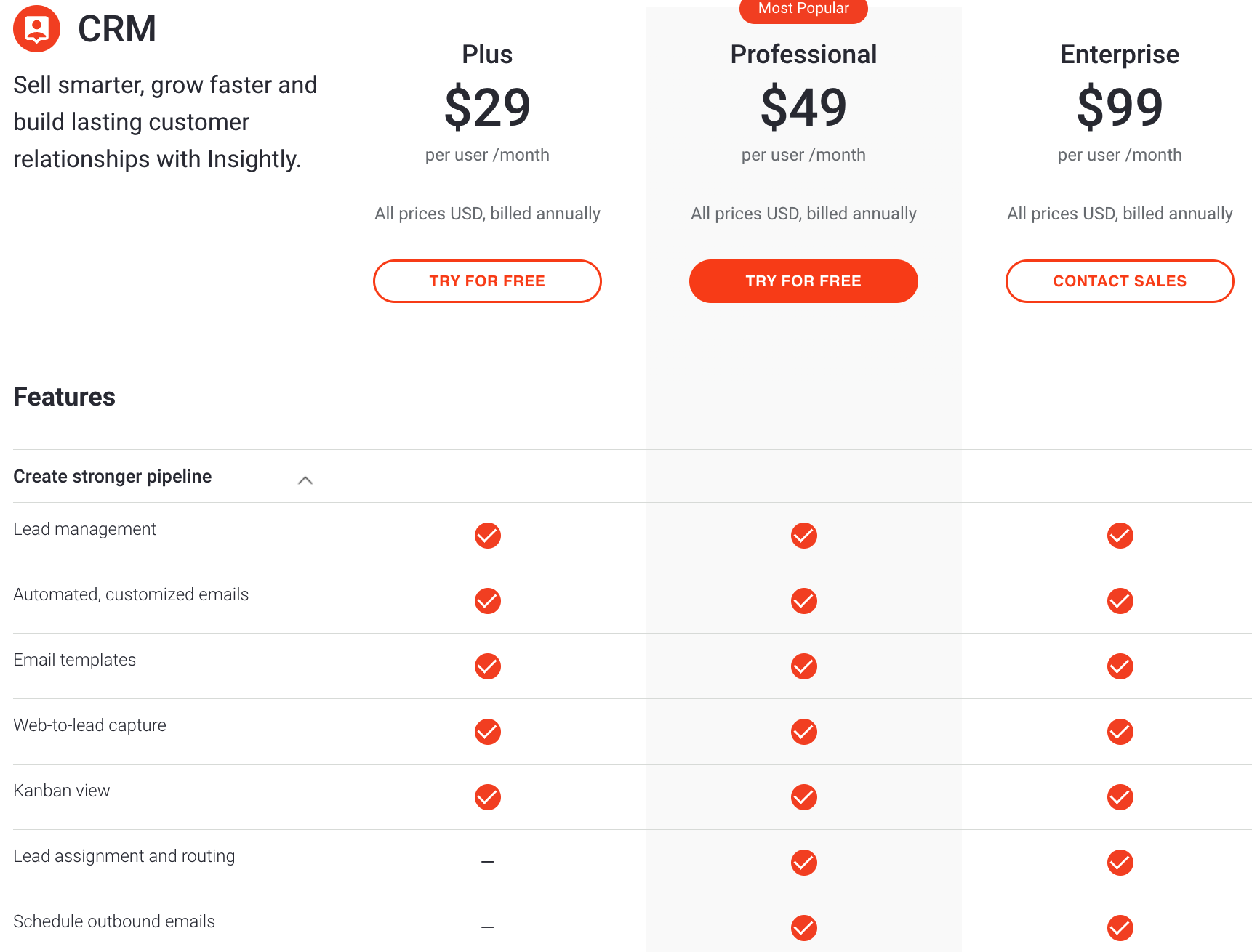Screen dimensions: 1252x952
Task: Start Professional plan Try For Free button
Action: pyautogui.click(x=803, y=281)
